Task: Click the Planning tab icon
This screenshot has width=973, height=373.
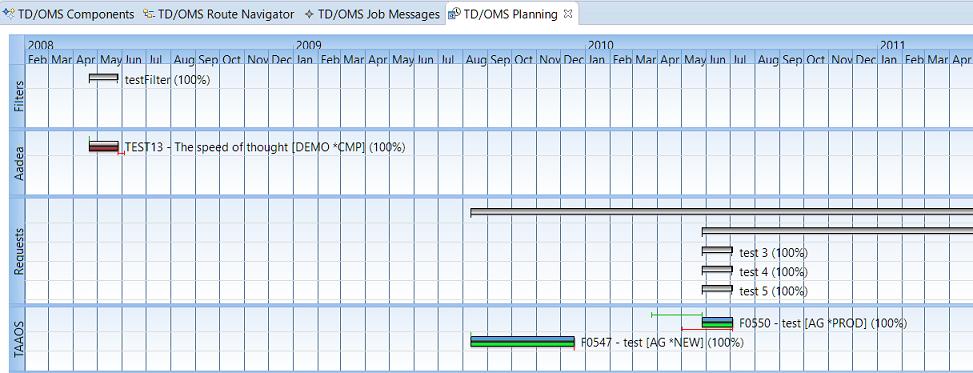Action: [455, 14]
